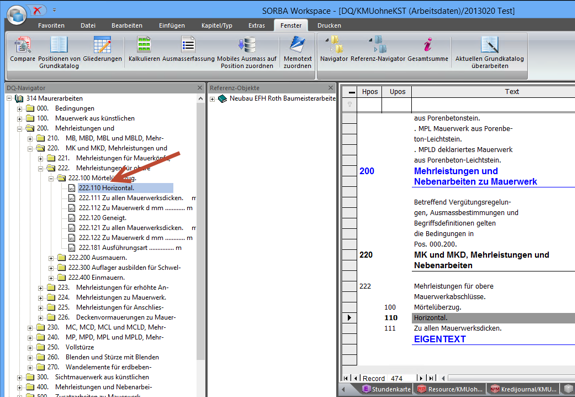
Task: Show the Gesamtsumme
Action: click(428, 49)
